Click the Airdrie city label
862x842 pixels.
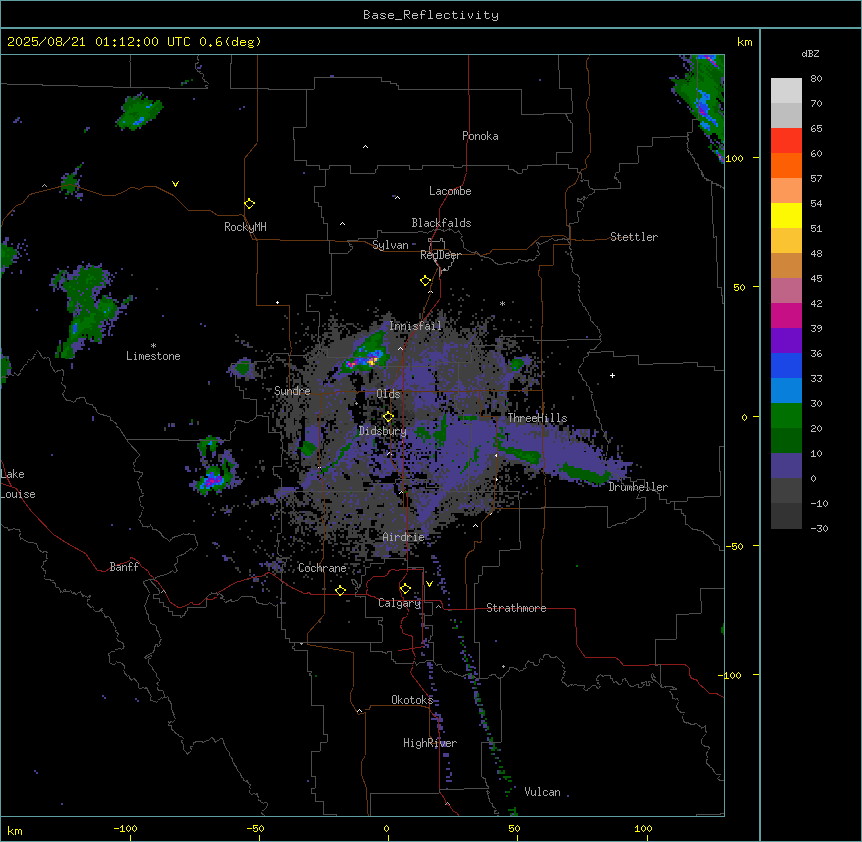click(404, 537)
